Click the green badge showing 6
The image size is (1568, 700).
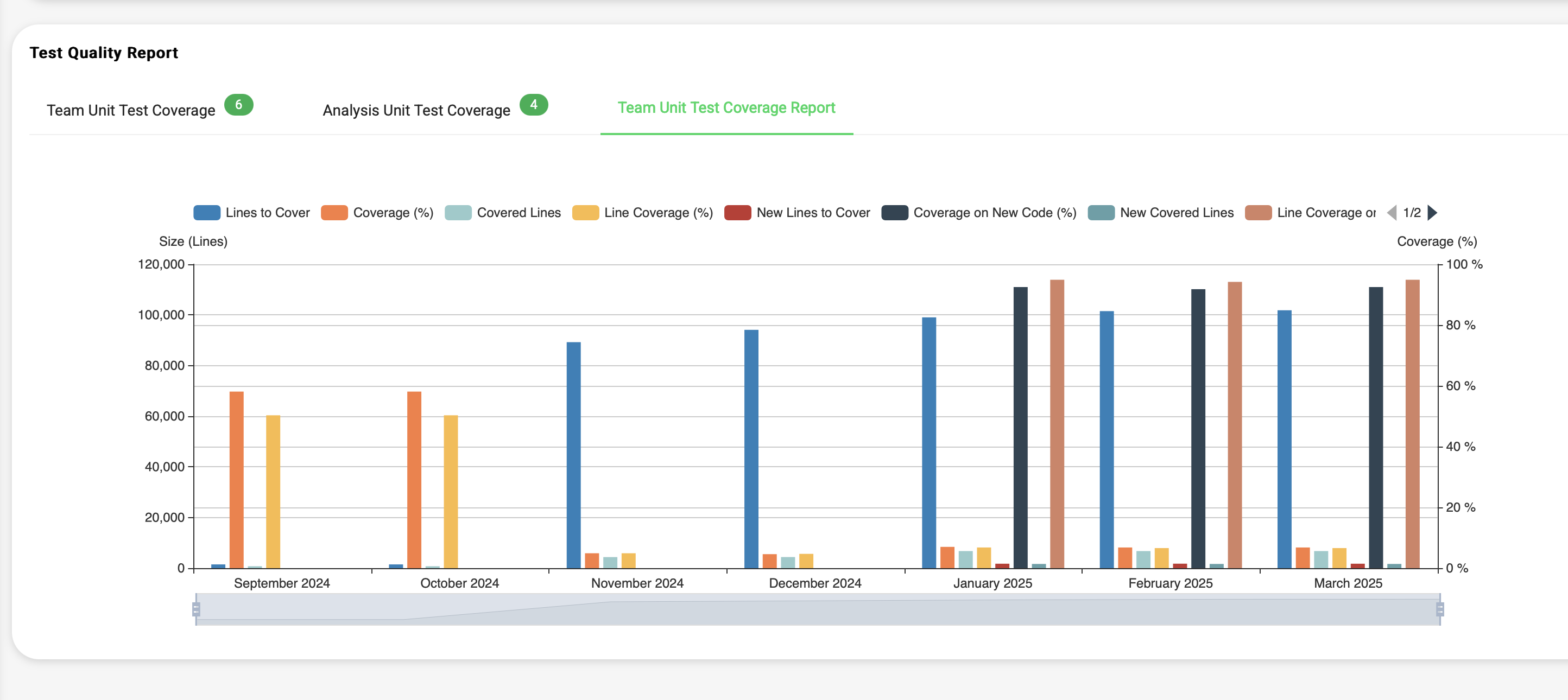tap(238, 105)
